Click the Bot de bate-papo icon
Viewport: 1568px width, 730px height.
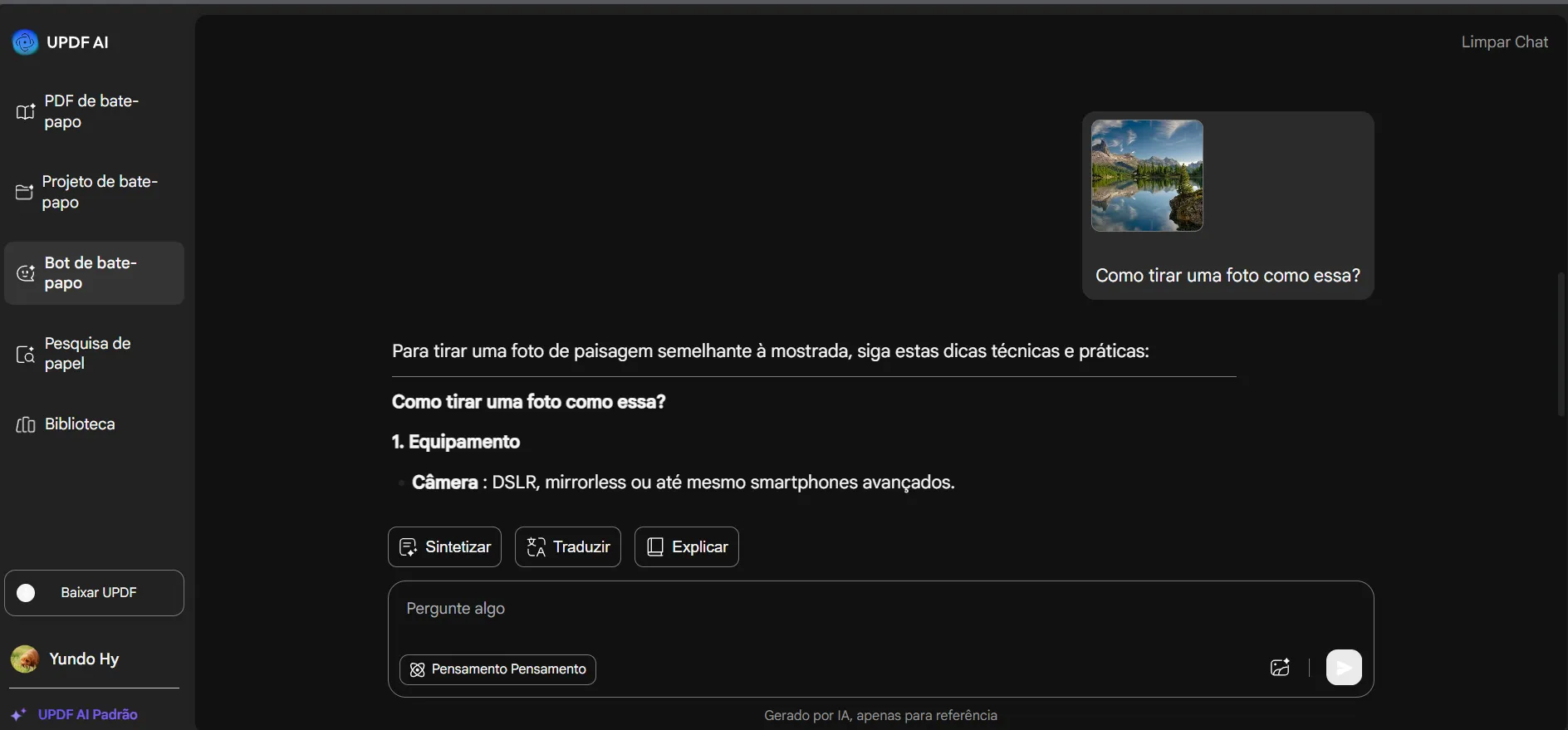(x=26, y=272)
